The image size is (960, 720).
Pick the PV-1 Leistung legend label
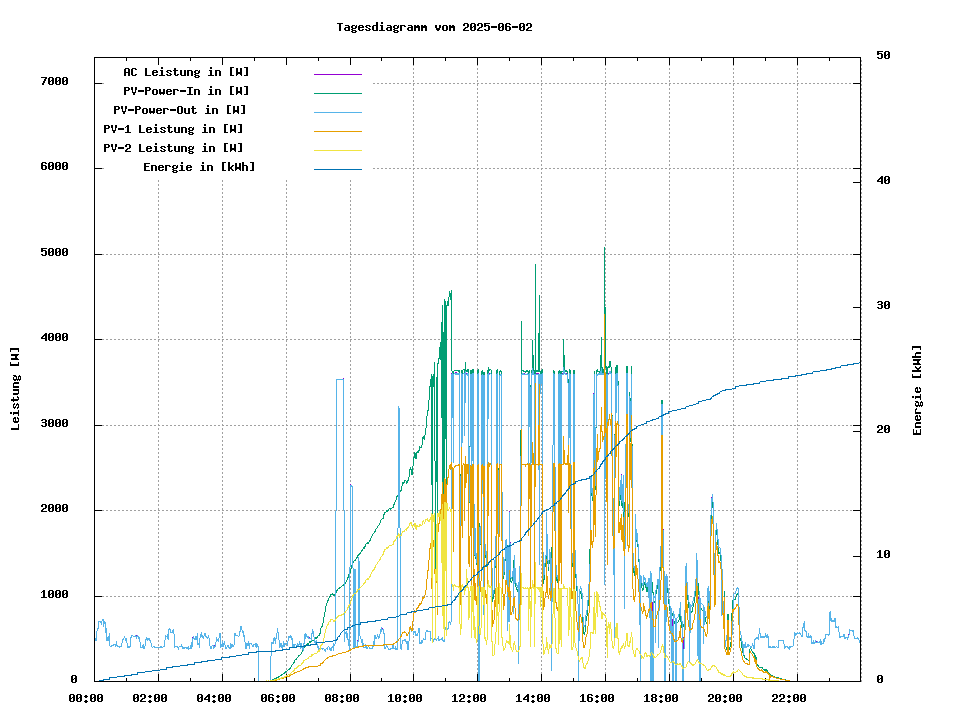[173, 129]
